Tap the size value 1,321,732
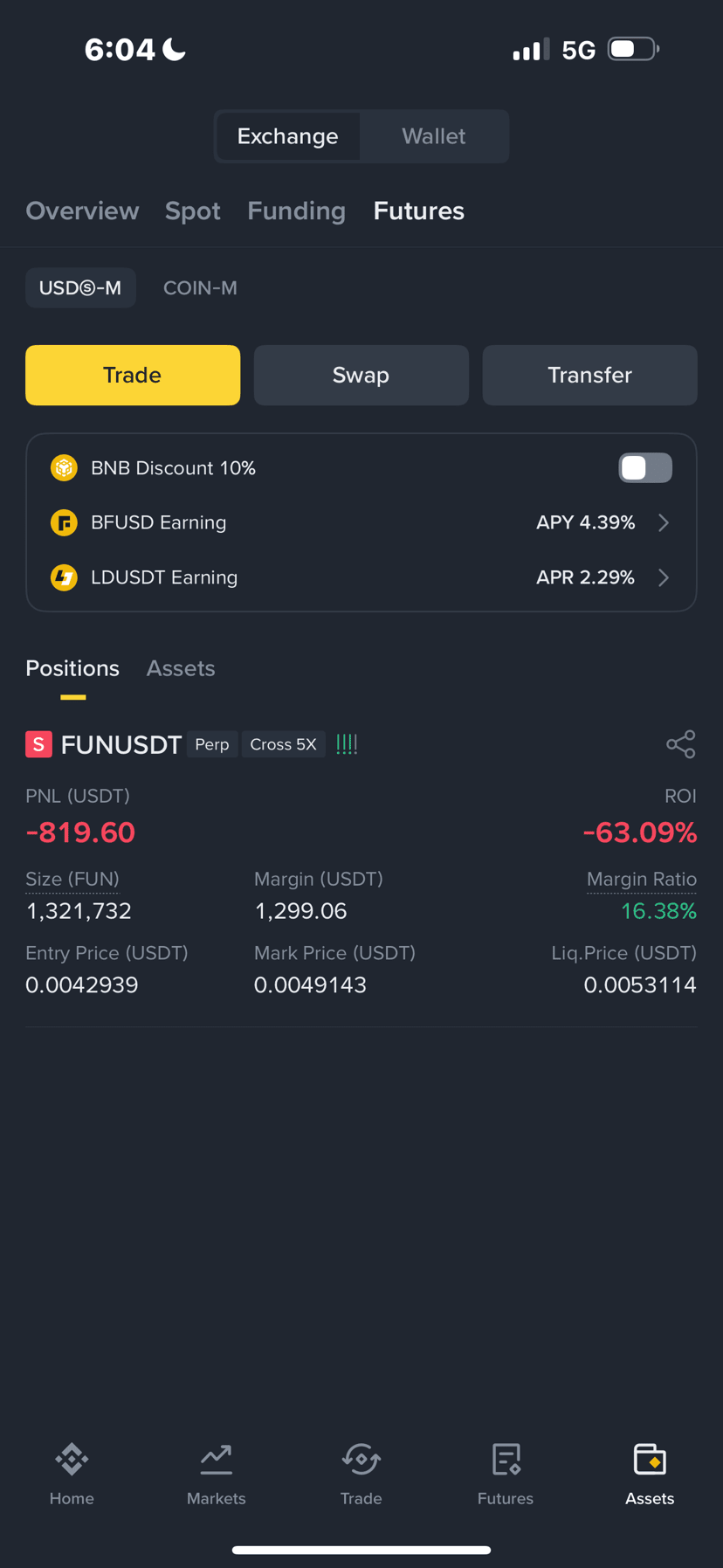The height and width of the screenshot is (1568, 723). (79, 911)
